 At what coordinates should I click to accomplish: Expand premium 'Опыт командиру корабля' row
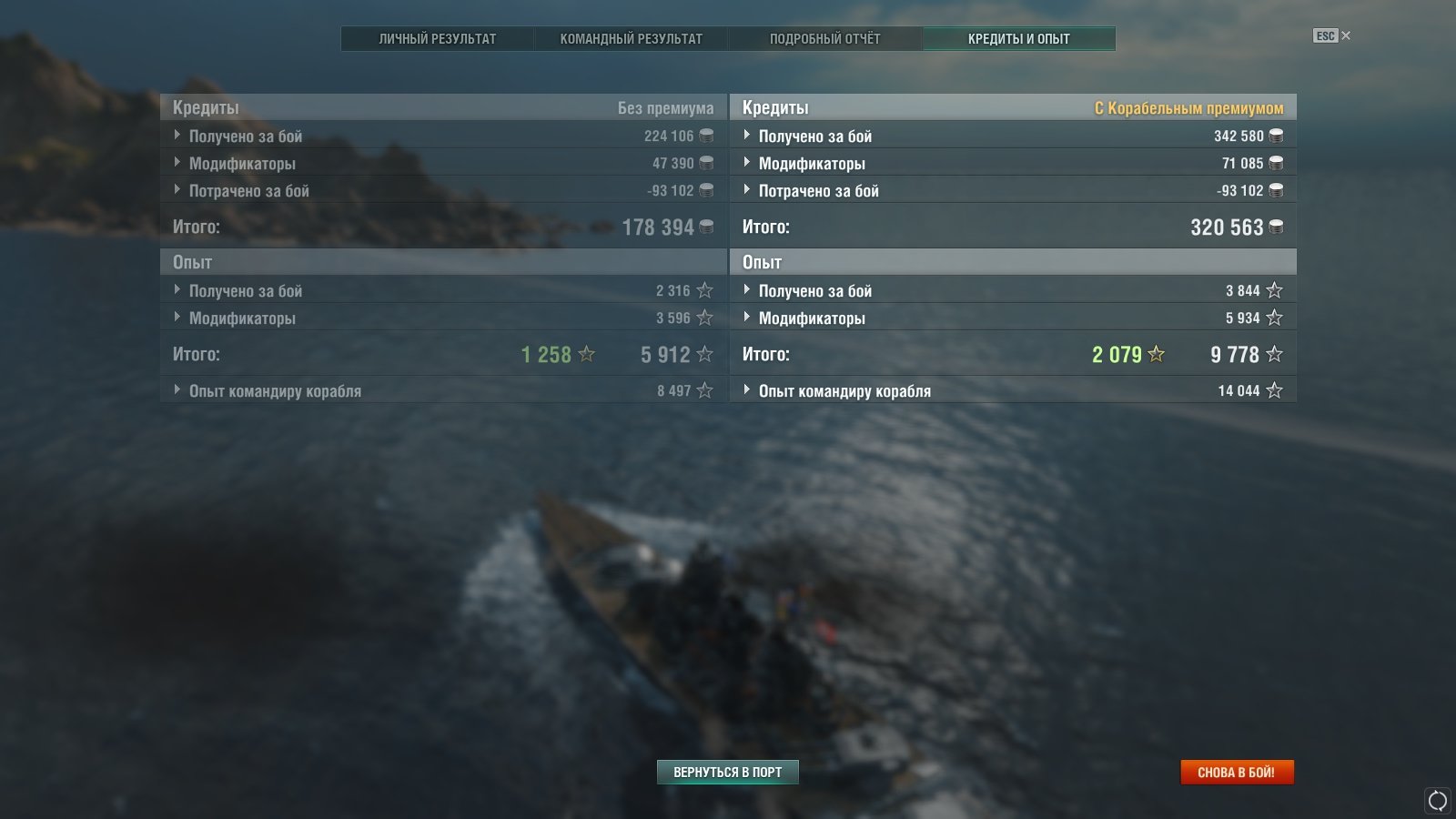pyautogui.click(x=746, y=390)
